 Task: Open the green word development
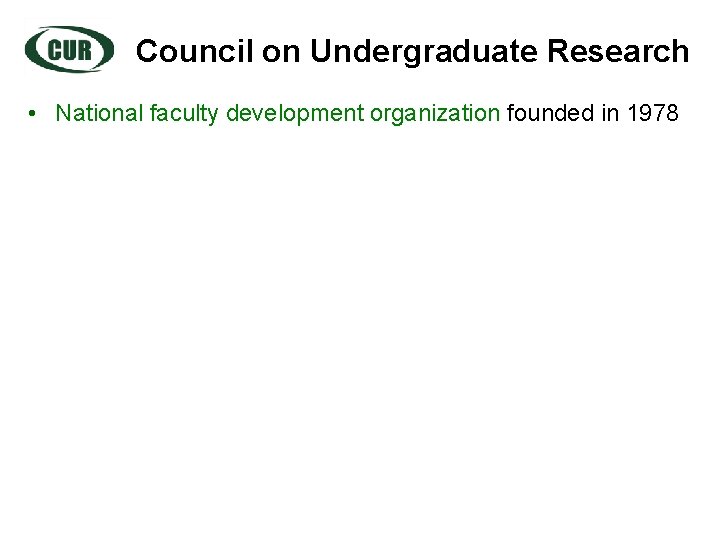point(295,114)
